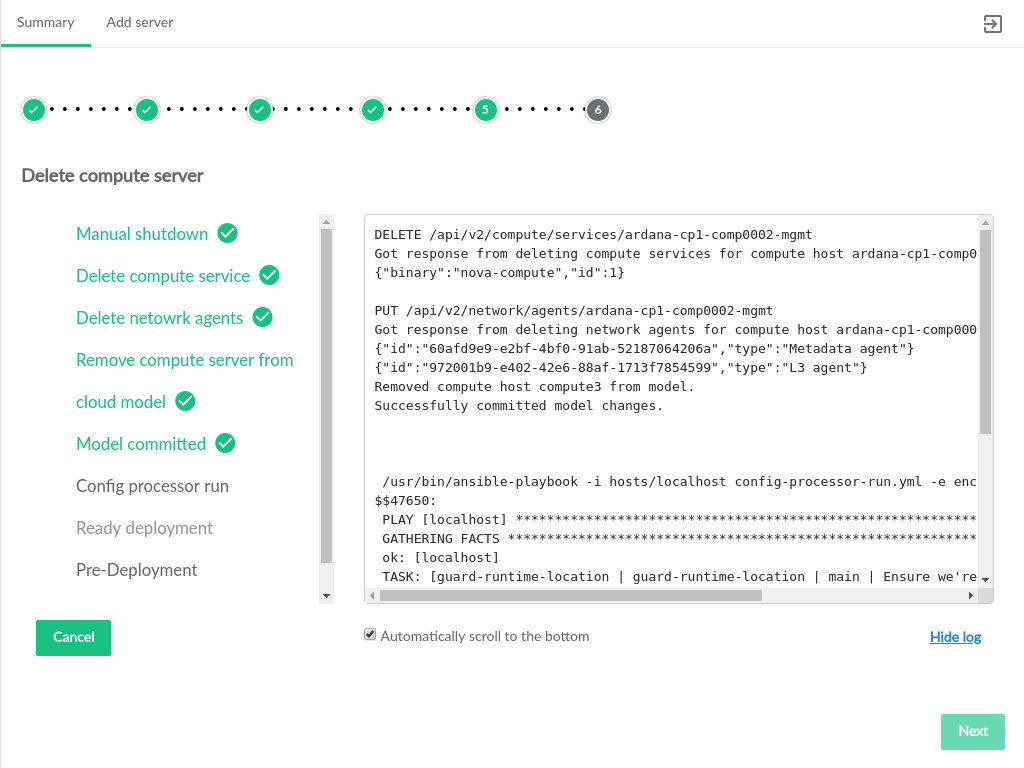Click the third completed wizard step circle
This screenshot has width=1024, height=768.
pos(260,110)
